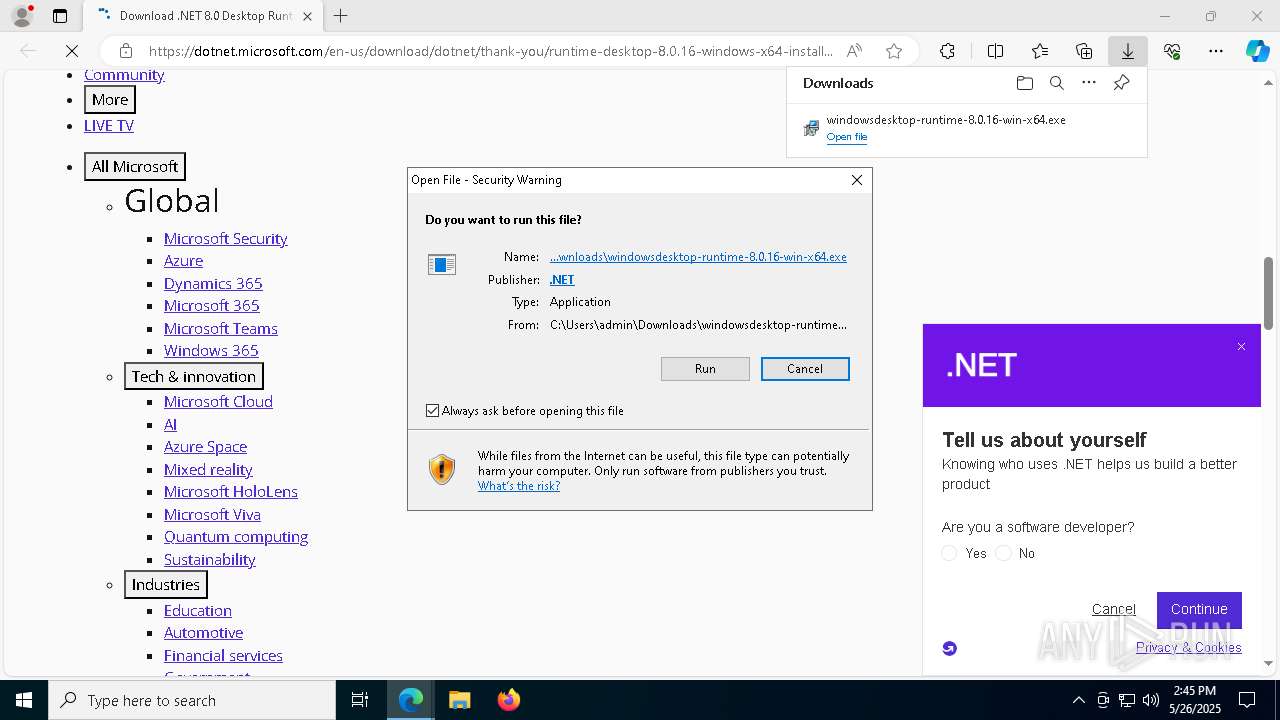Open notification center icon

point(1247,700)
